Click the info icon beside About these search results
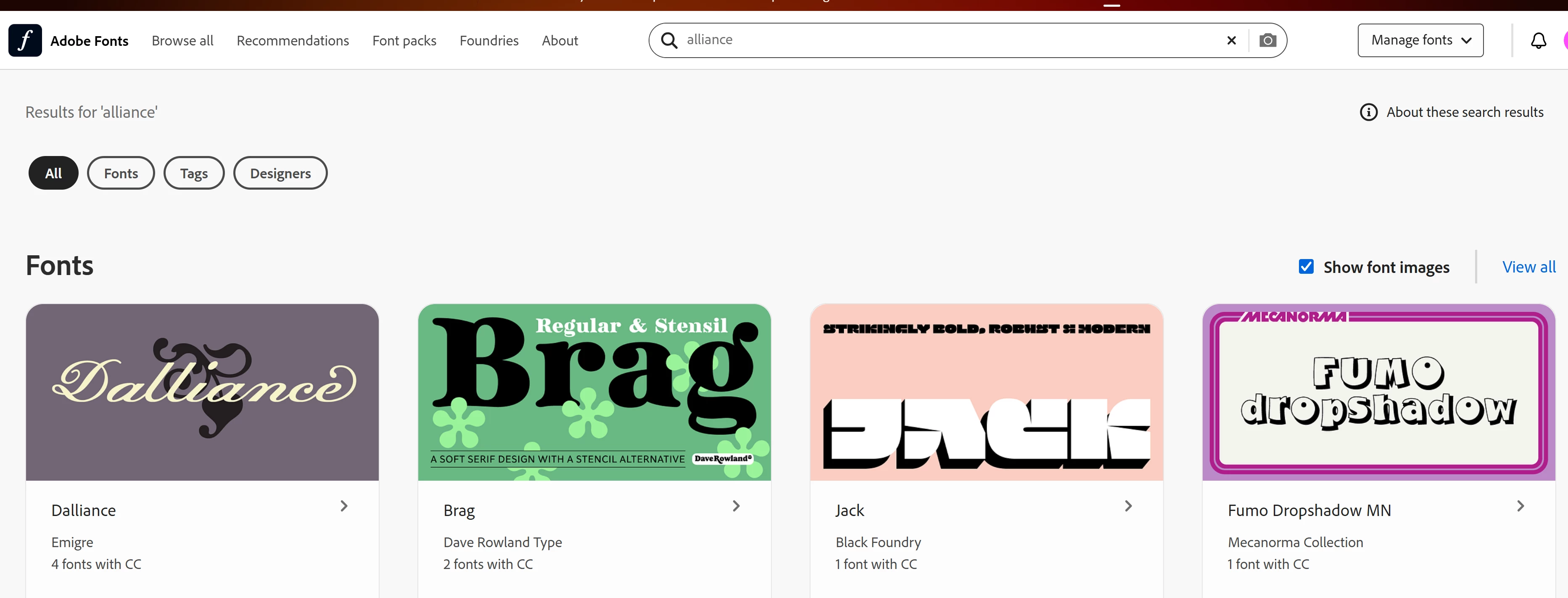The height and width of the screenshot is (598, 1568). pos(1368,112)
